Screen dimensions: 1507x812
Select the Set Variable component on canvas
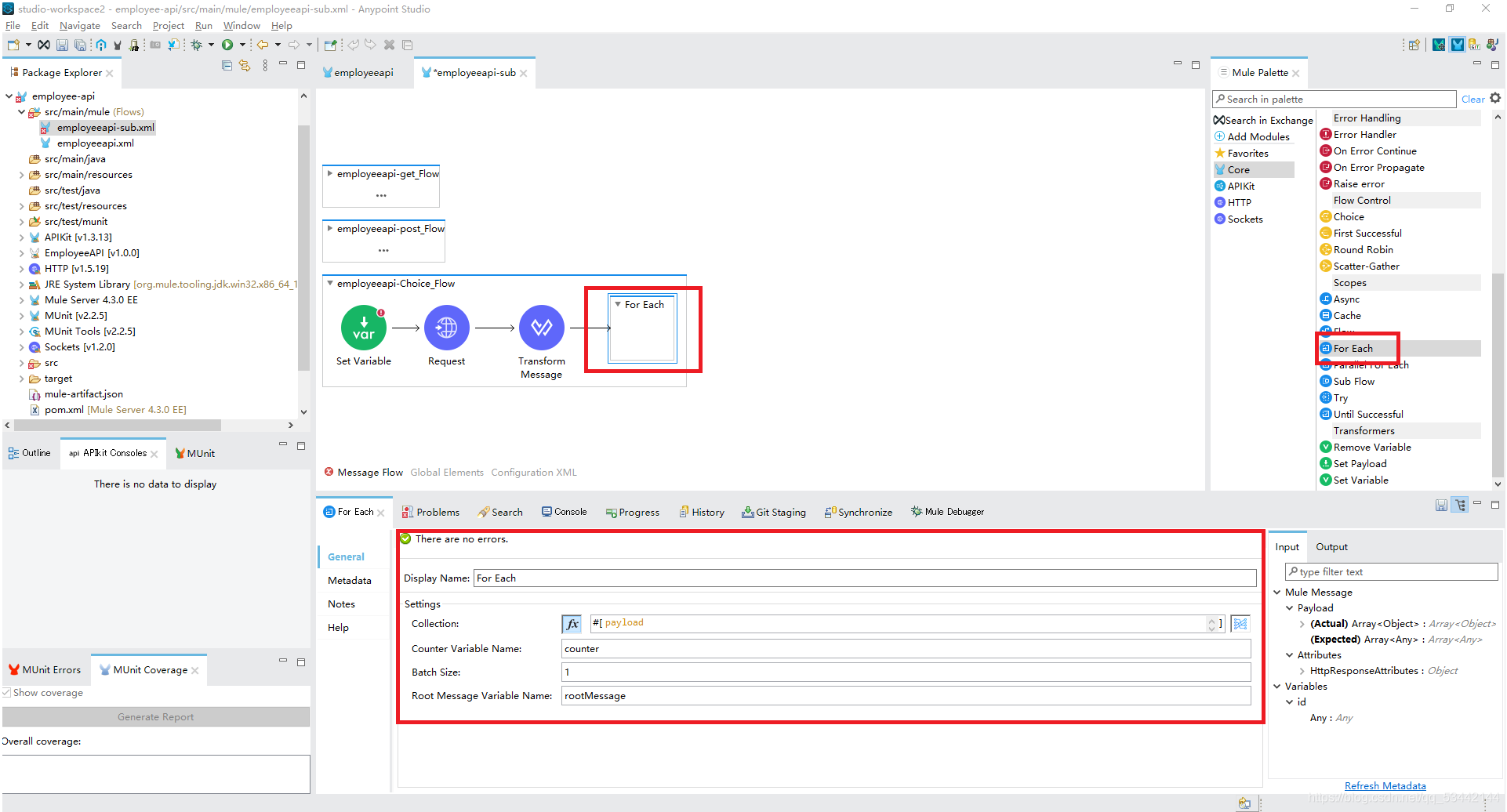(x=364, y=328)
